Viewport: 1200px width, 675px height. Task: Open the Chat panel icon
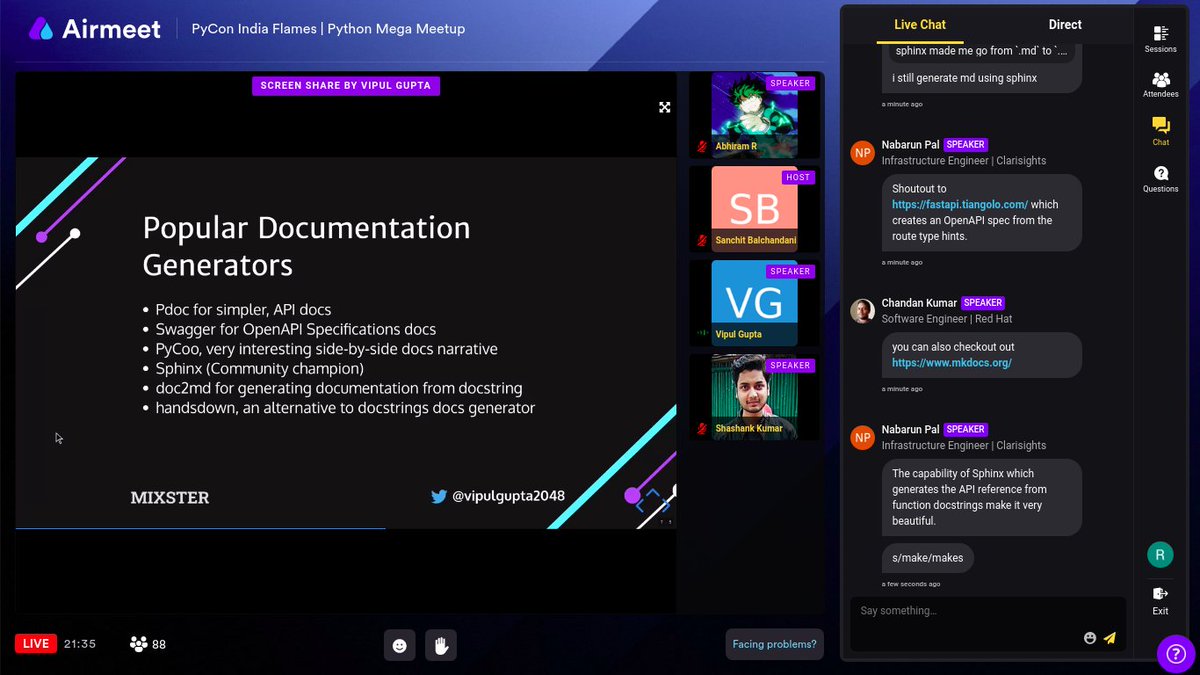[x=1160, y=131]
